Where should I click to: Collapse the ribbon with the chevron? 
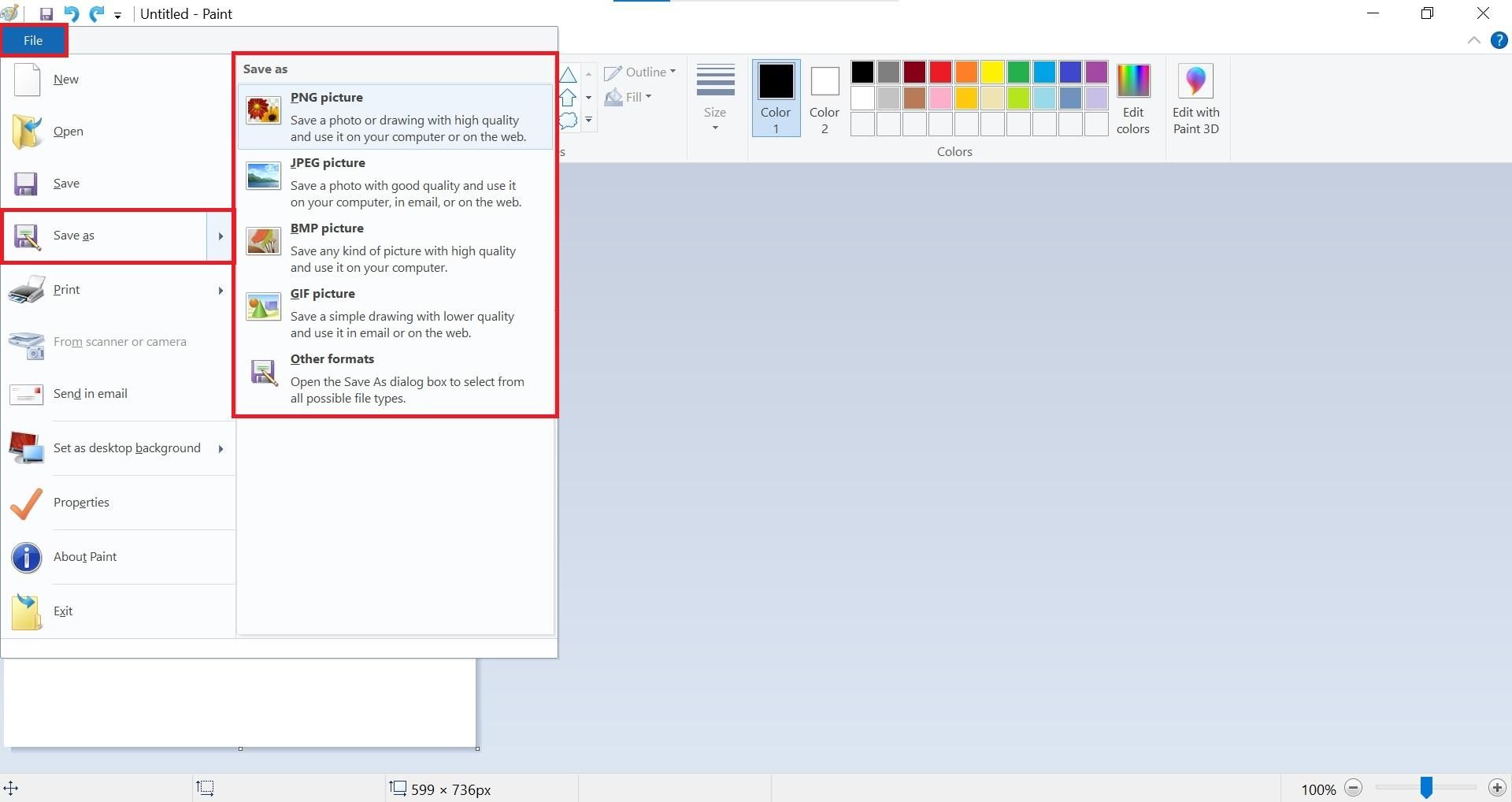coord(1474,40)
